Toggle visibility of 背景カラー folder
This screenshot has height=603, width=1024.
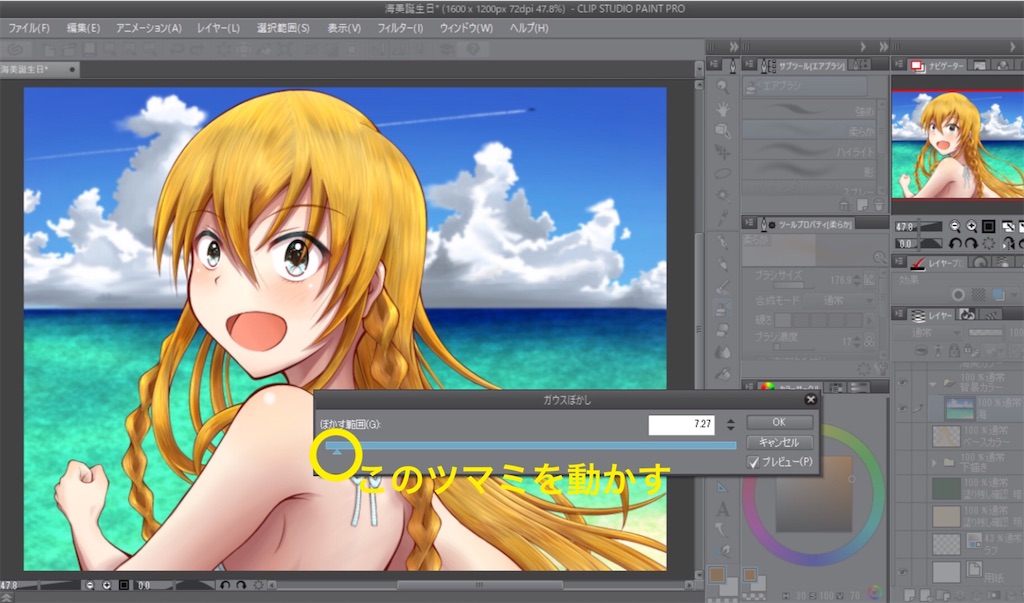click(x=903, y=383)
